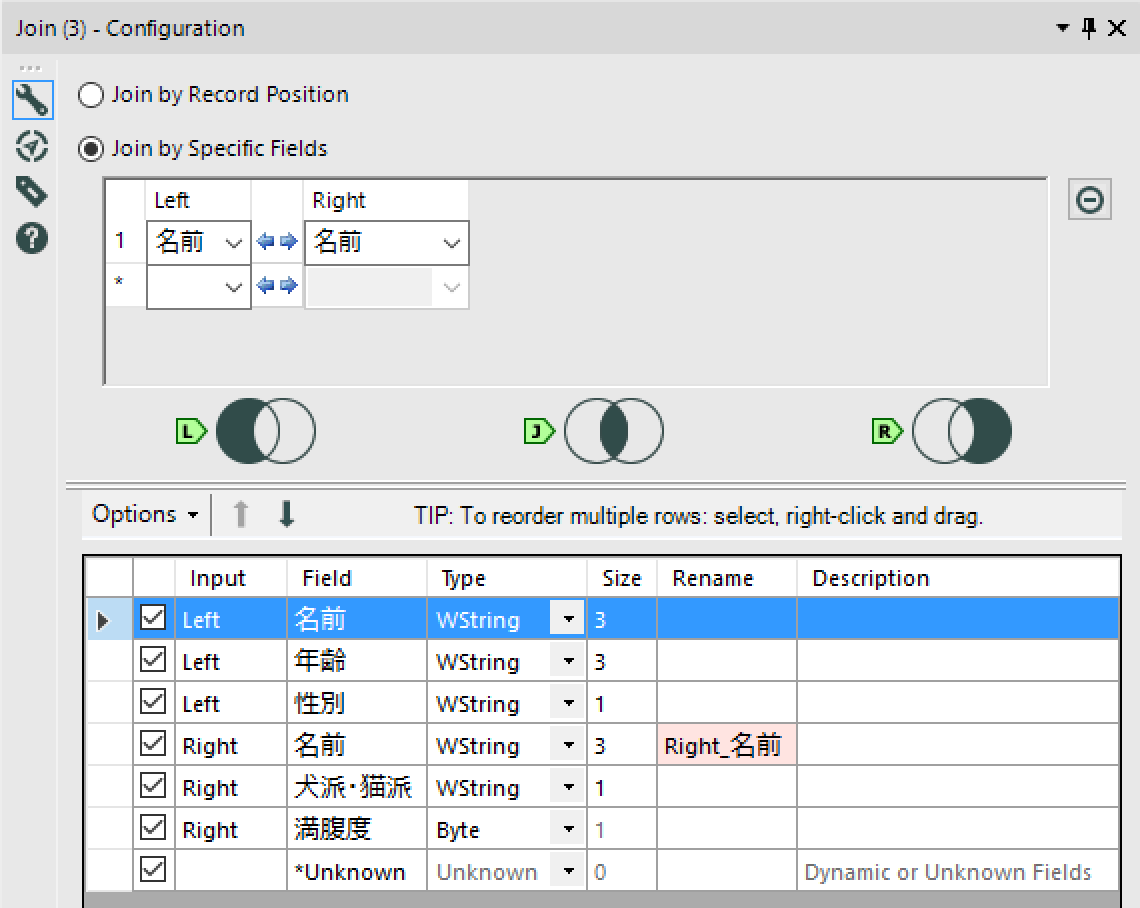Screen dimensions: 1140x908
Task: Click the J join-output Venn diagram
Action: pyautogui.click(x=613, y=430)
